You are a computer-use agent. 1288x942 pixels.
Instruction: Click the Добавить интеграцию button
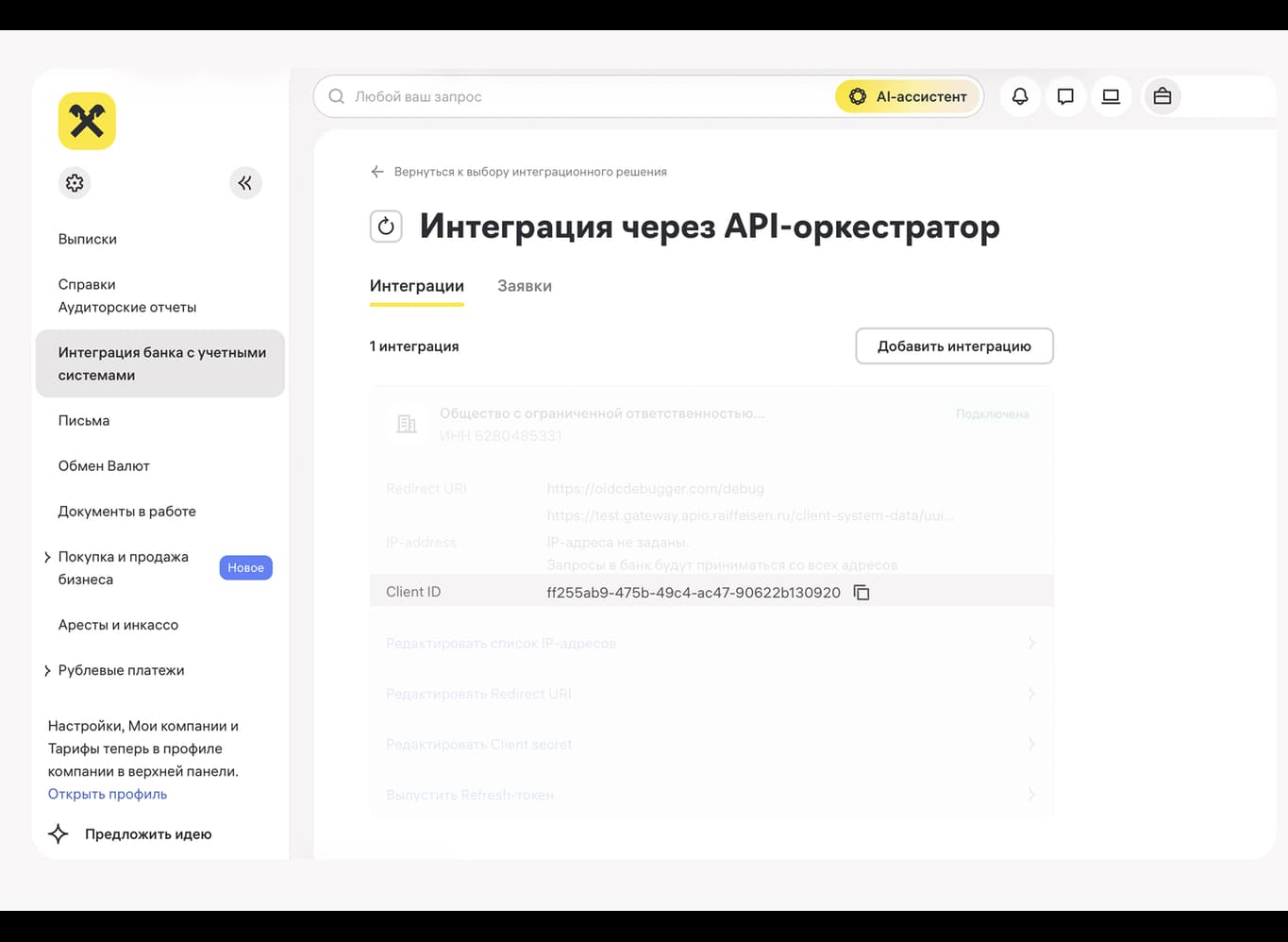point(954,345)
